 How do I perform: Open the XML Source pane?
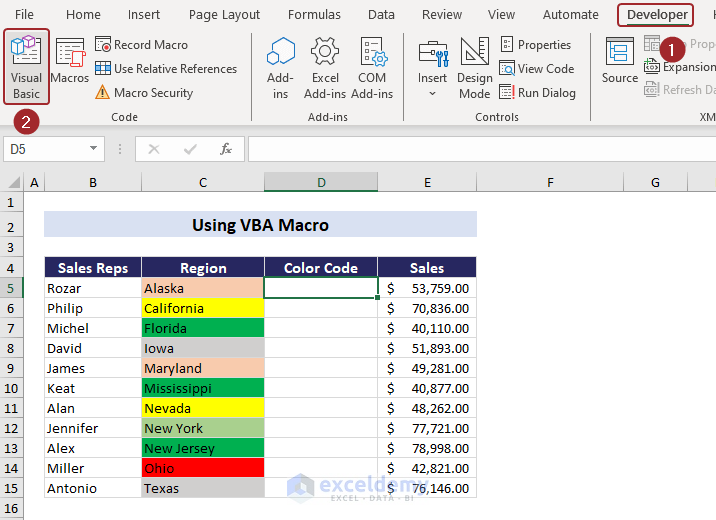(x=620, y=61)
